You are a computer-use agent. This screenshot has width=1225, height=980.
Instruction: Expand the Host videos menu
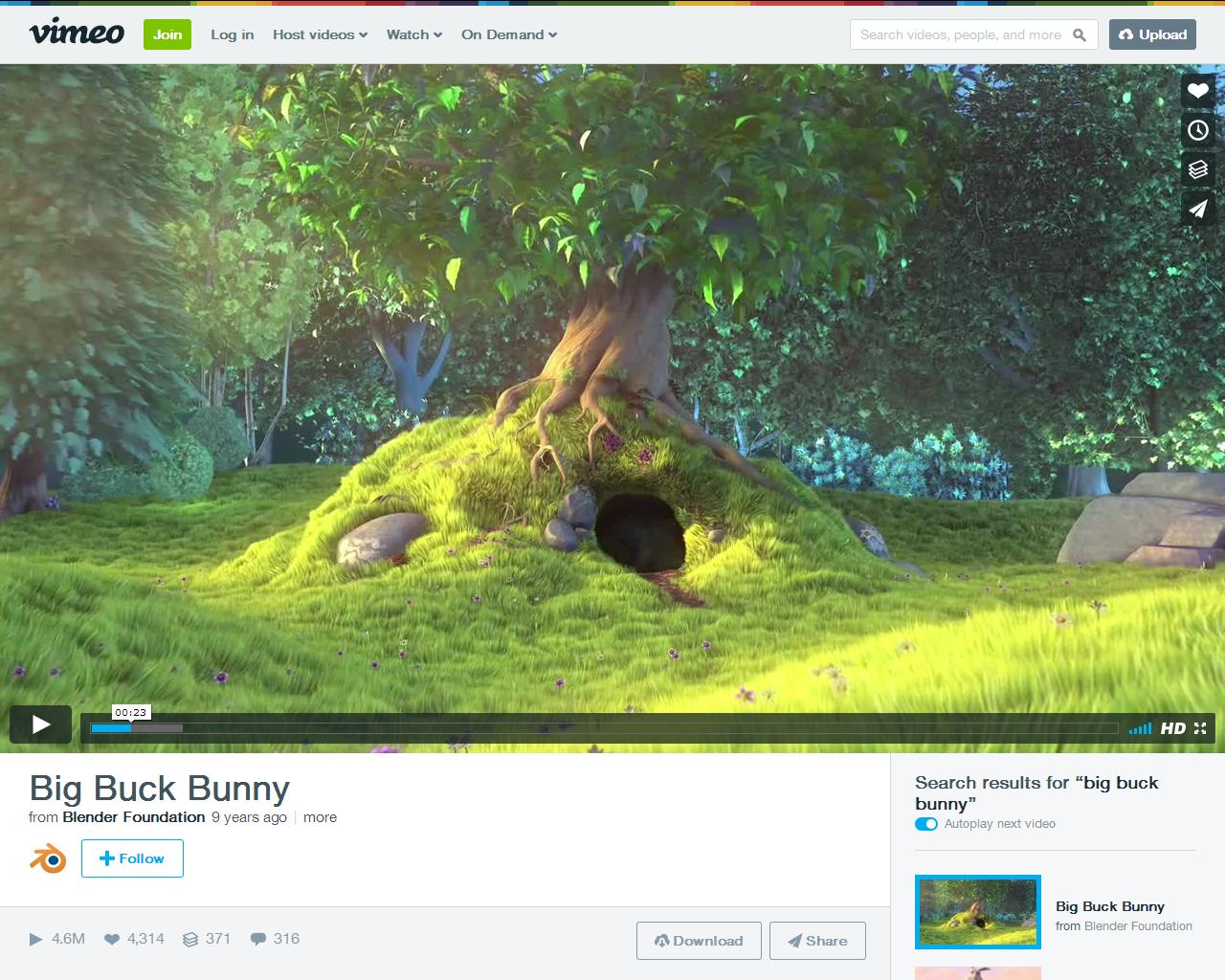click(x=320, y=34)
